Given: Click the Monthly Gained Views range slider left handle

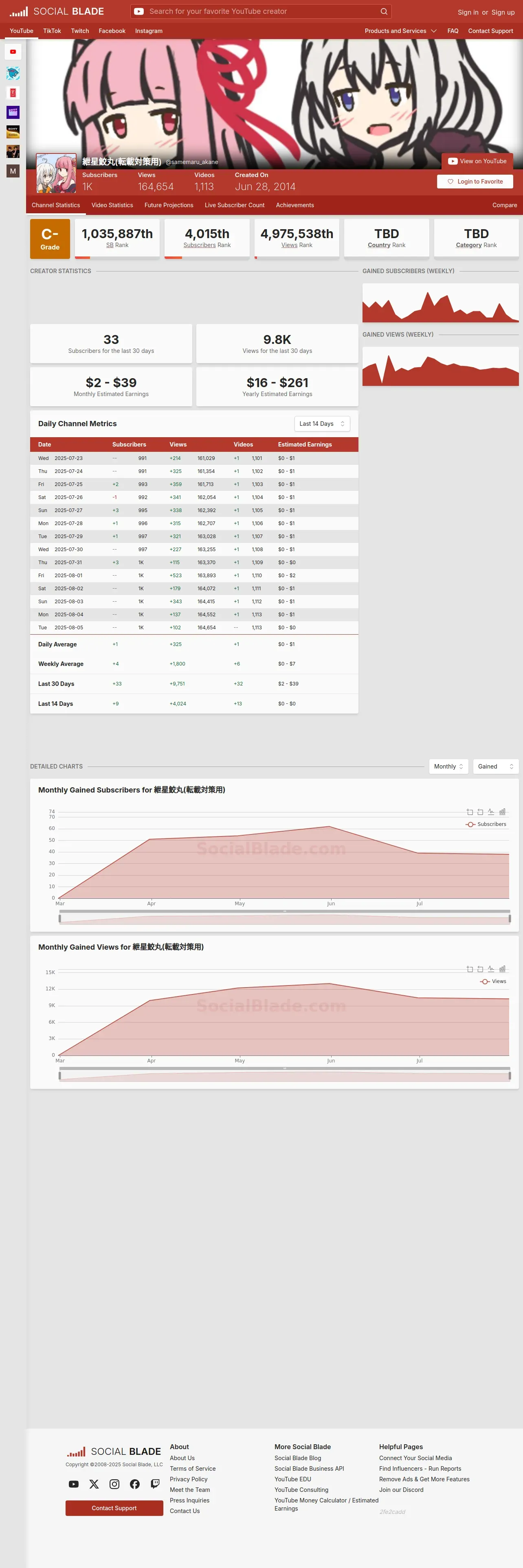Looking at the screenshot, I should [59, 1075].
